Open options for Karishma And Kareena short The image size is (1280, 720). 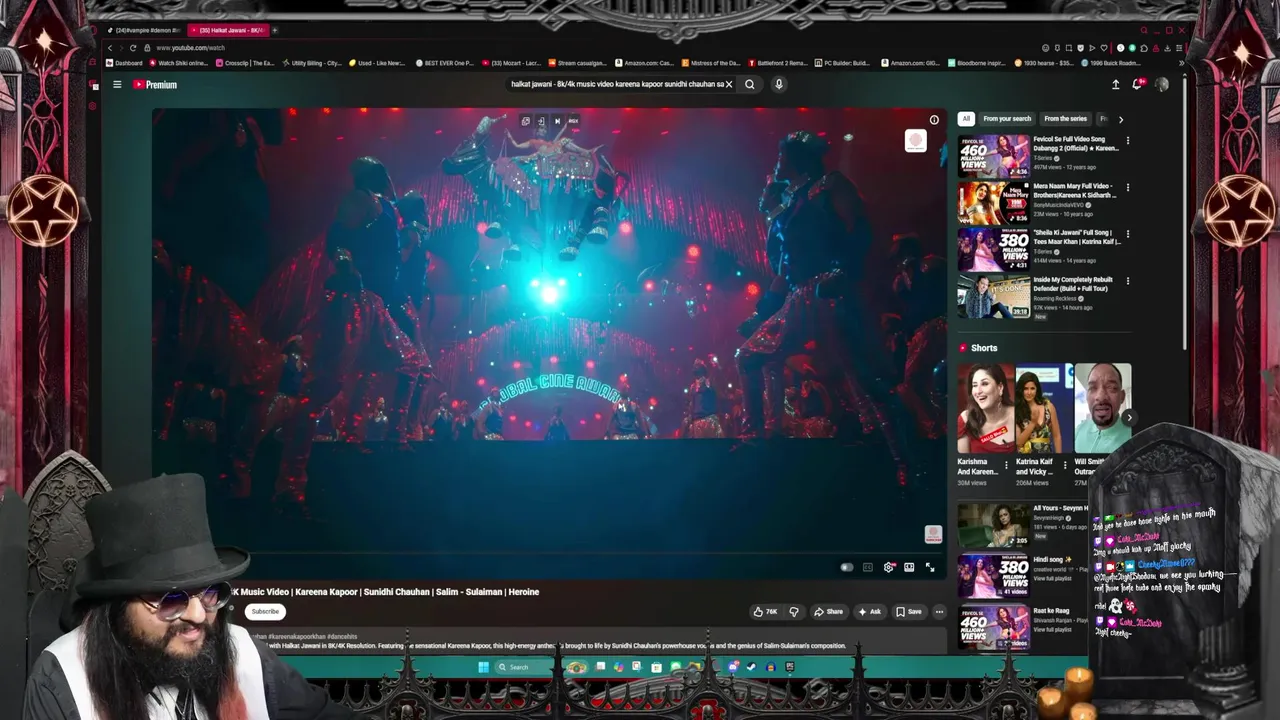pos(1006,465)
